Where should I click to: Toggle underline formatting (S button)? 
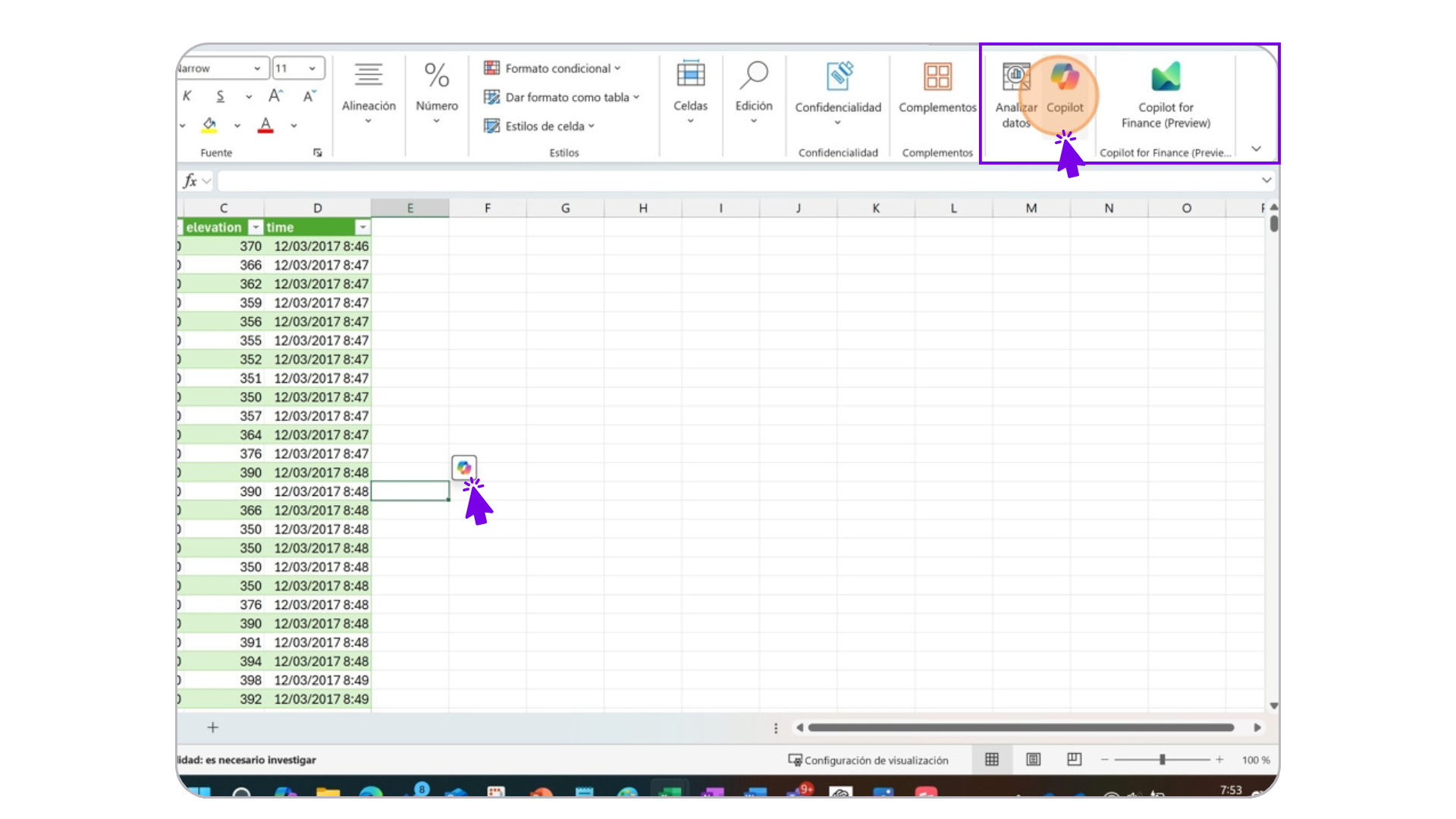[x=220, y=96]
